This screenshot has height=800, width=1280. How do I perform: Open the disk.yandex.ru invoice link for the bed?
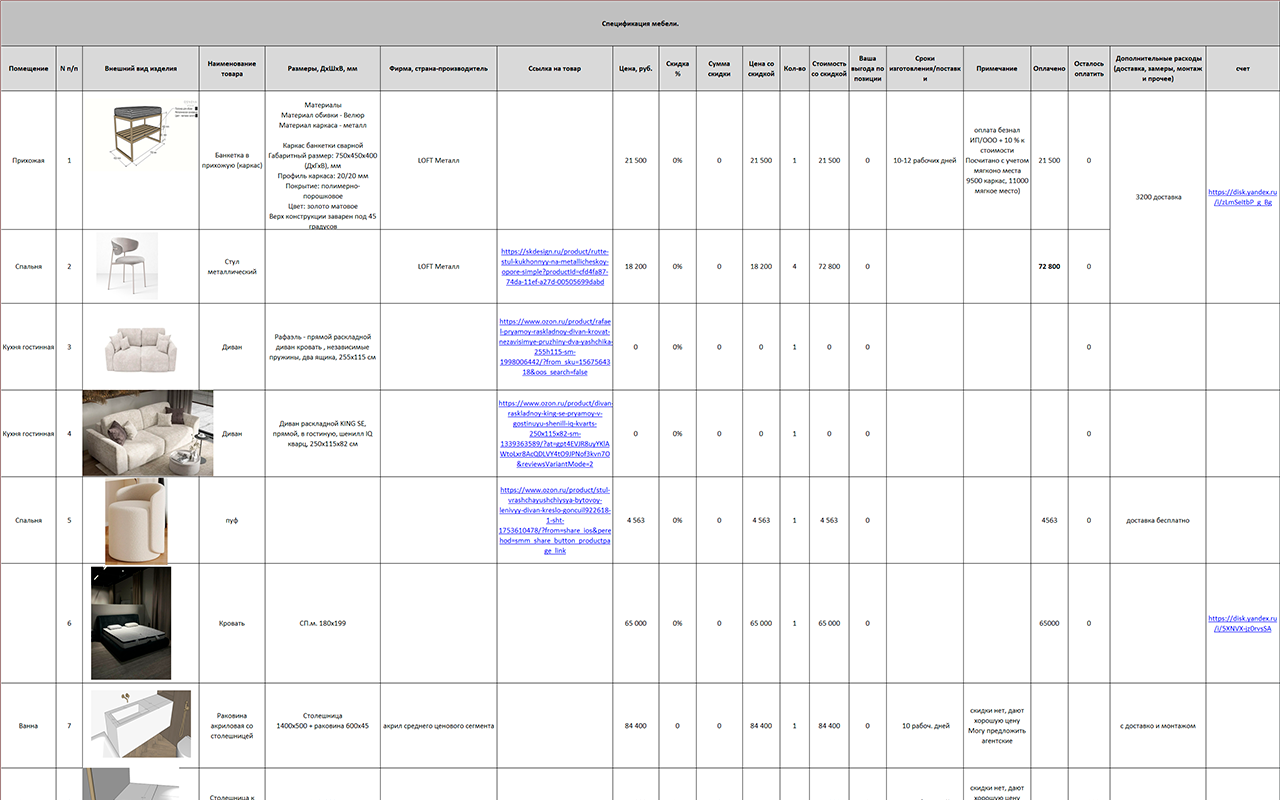point(1242,624)
